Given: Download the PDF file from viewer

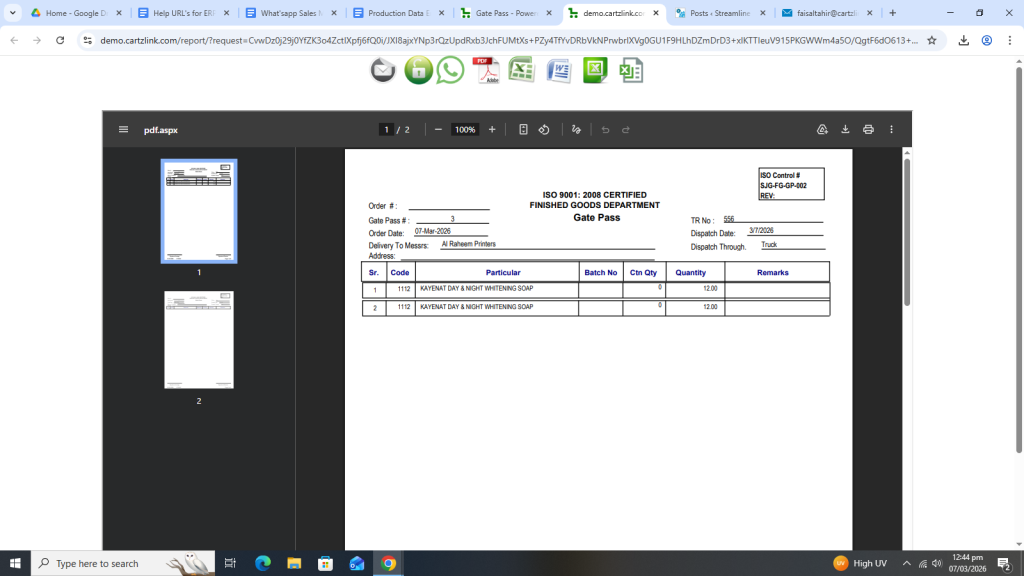Looking at the screenshot, I should 845,130.
